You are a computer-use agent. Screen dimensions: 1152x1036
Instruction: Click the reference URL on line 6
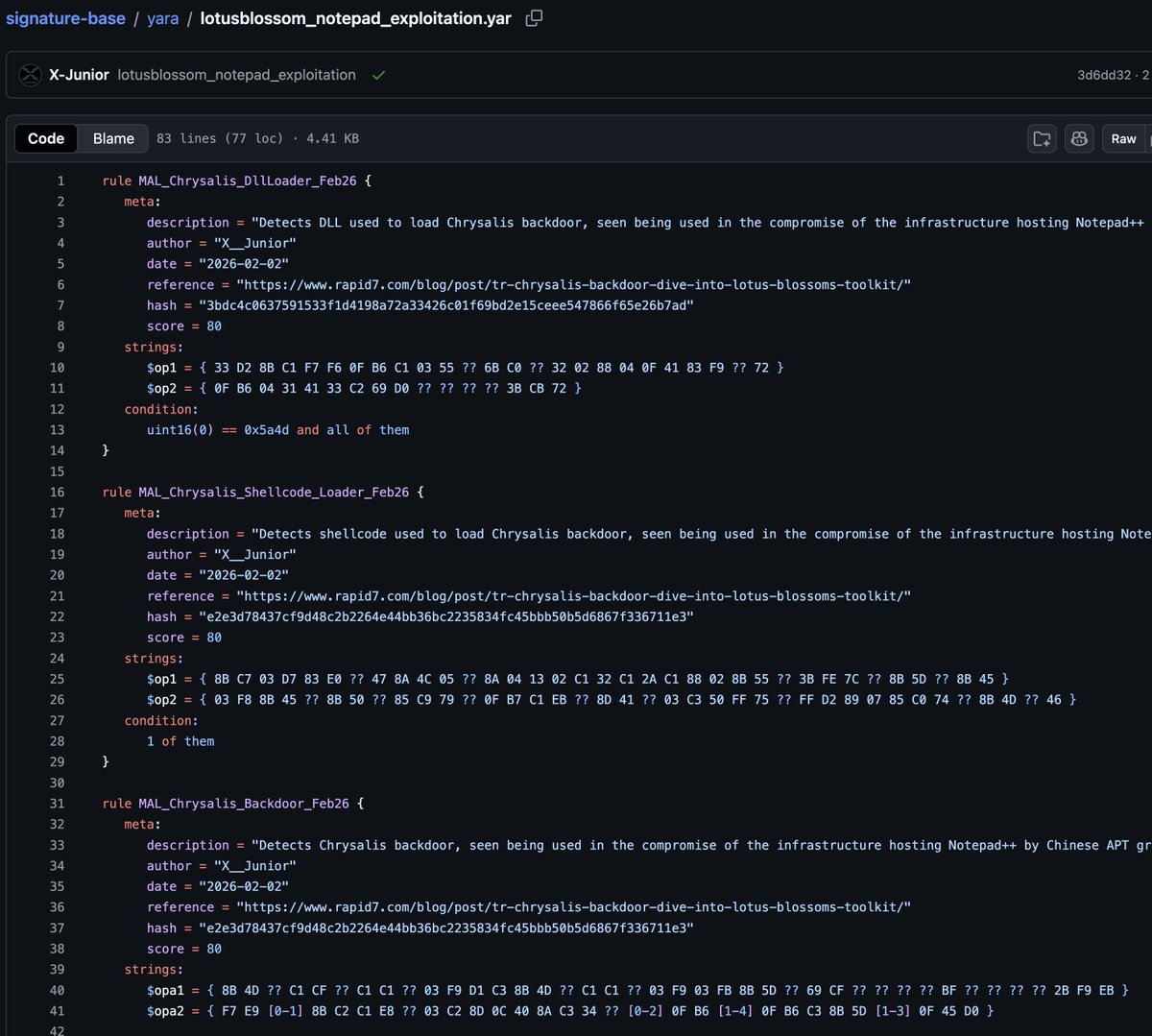coord(573,284)
